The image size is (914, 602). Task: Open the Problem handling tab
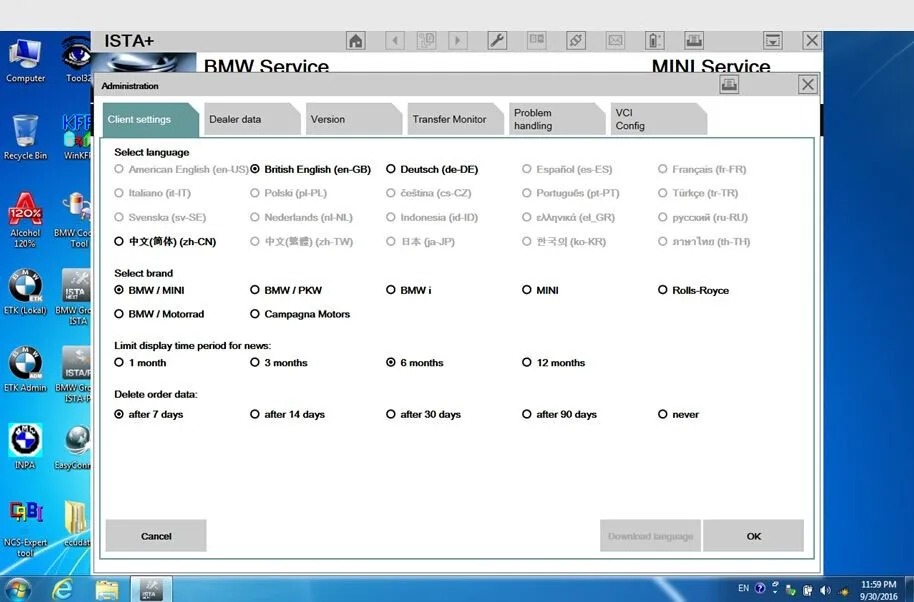tap(557, 119)
